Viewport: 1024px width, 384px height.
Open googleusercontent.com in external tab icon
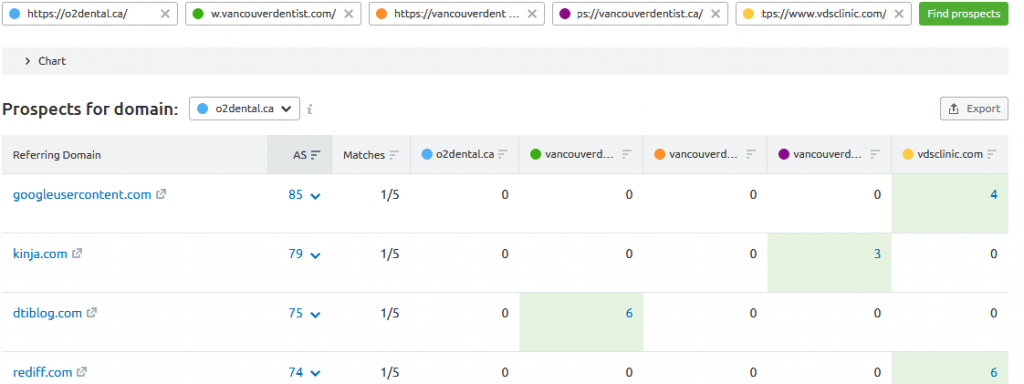161,194
